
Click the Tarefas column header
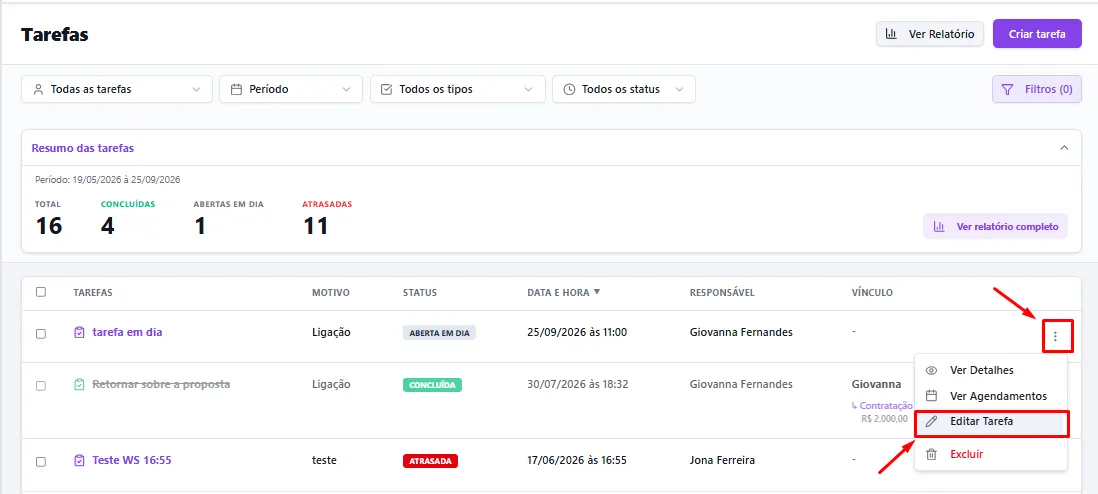93,293
